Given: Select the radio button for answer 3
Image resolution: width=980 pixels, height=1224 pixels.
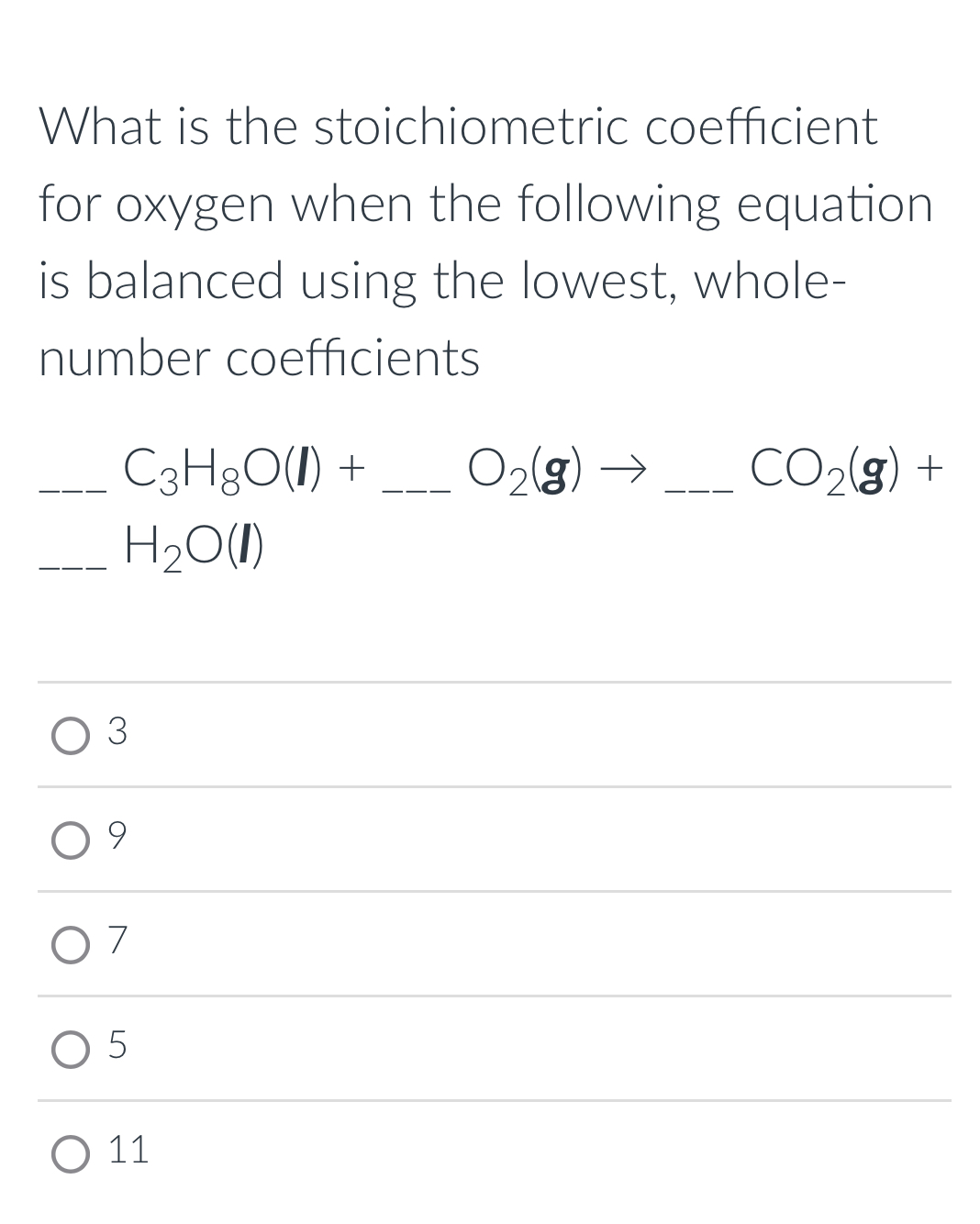Looking at the screenshot, I should tap(69, 735).
